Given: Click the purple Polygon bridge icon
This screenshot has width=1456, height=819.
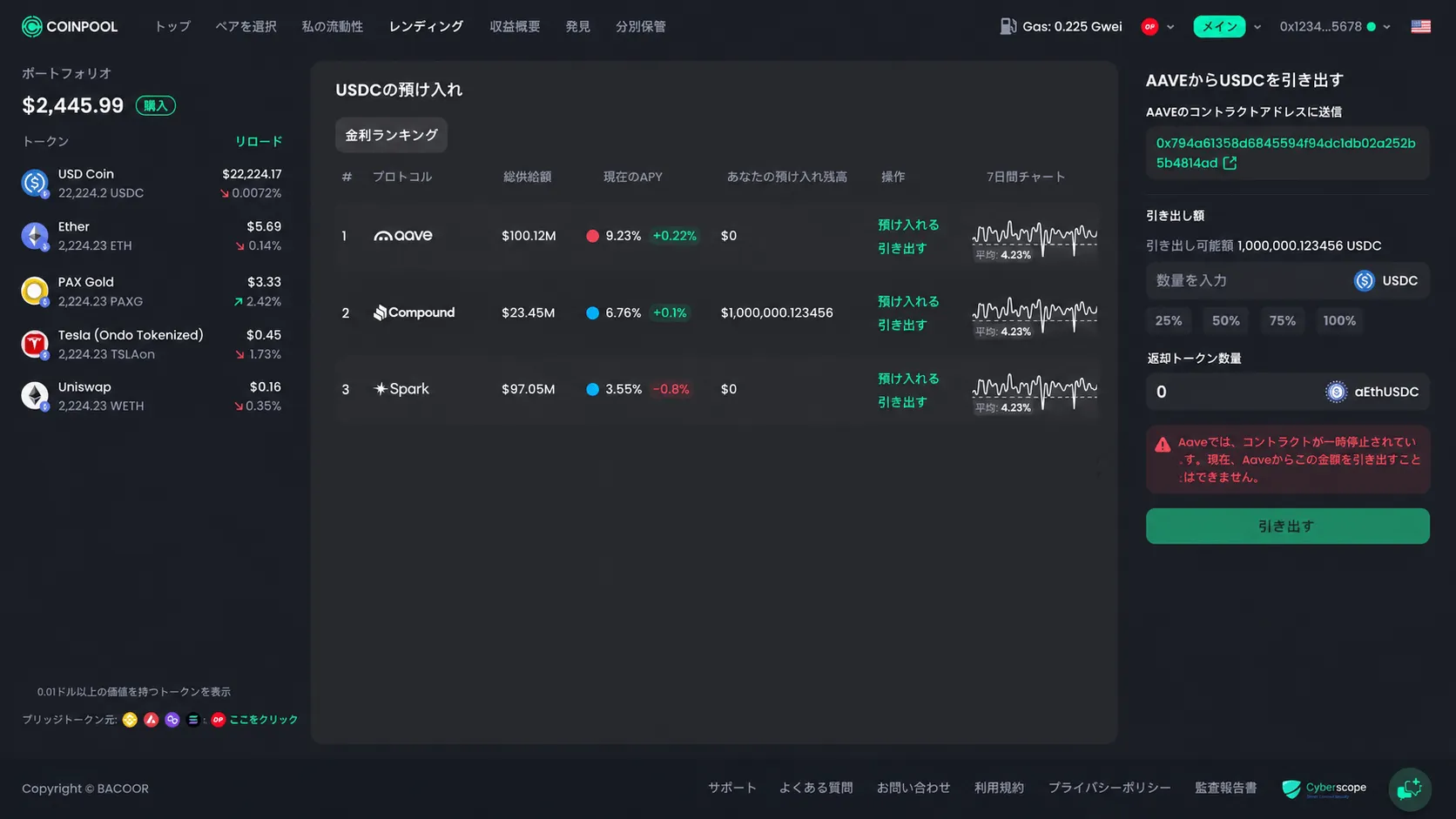Looking at the screenshot, I should click(172, 720).
